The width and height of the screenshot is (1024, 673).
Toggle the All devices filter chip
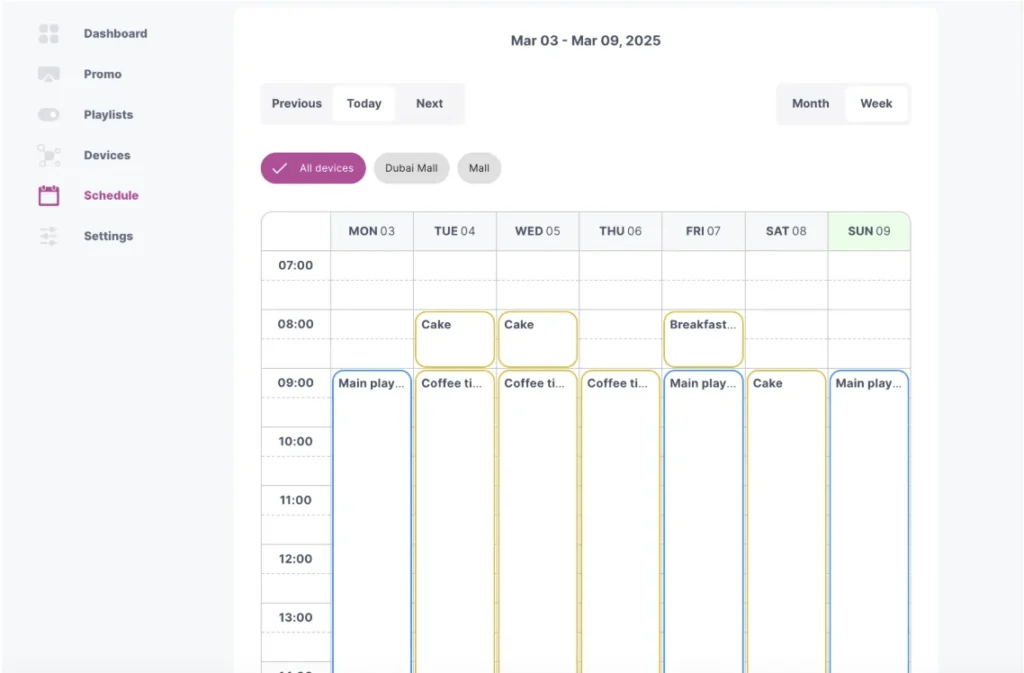(x=313, y=168)
